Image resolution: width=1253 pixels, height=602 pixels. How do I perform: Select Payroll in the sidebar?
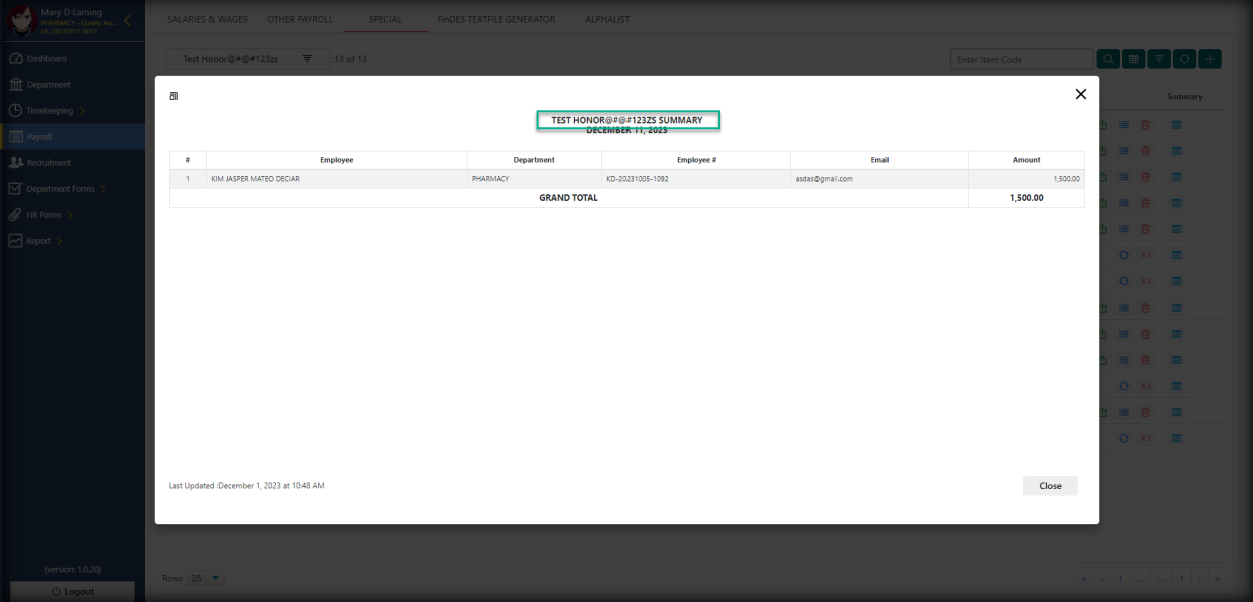[40, 137]
